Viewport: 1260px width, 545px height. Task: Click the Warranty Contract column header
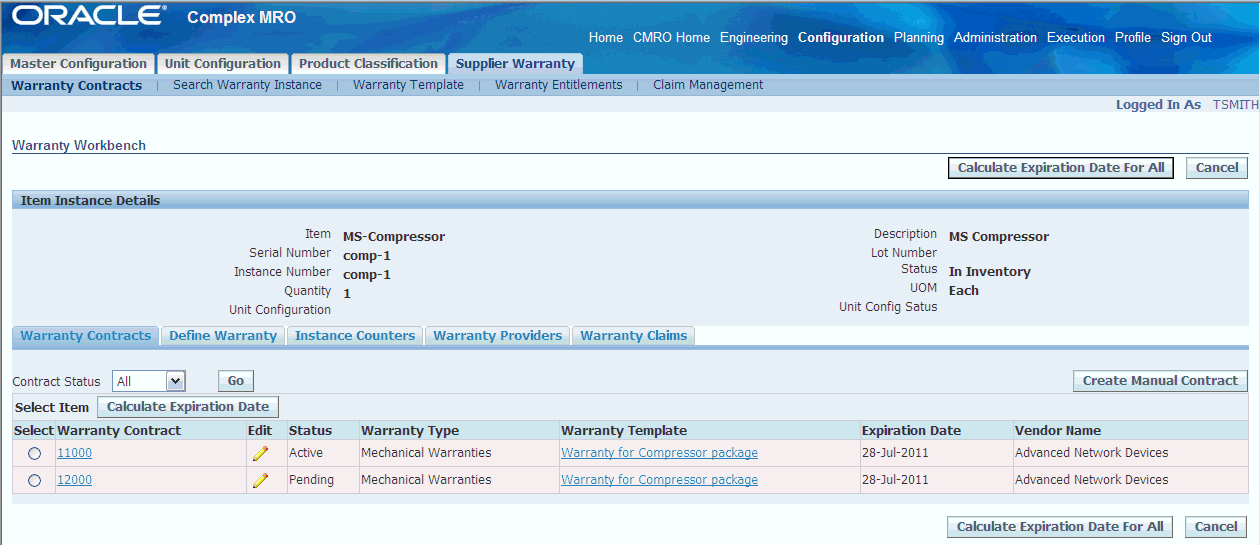[119, 431]
